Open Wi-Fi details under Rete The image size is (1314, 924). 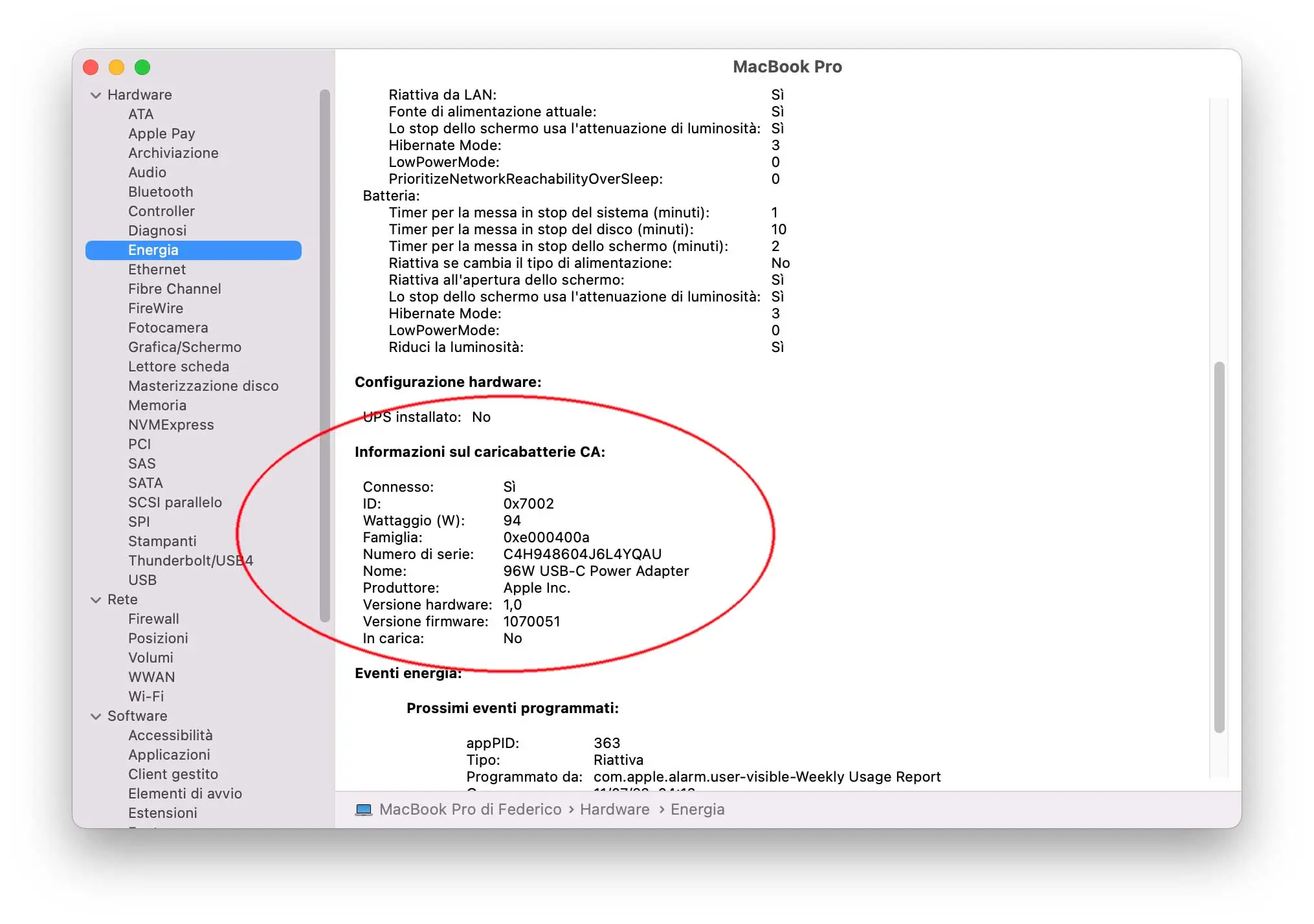click(147, 696)
